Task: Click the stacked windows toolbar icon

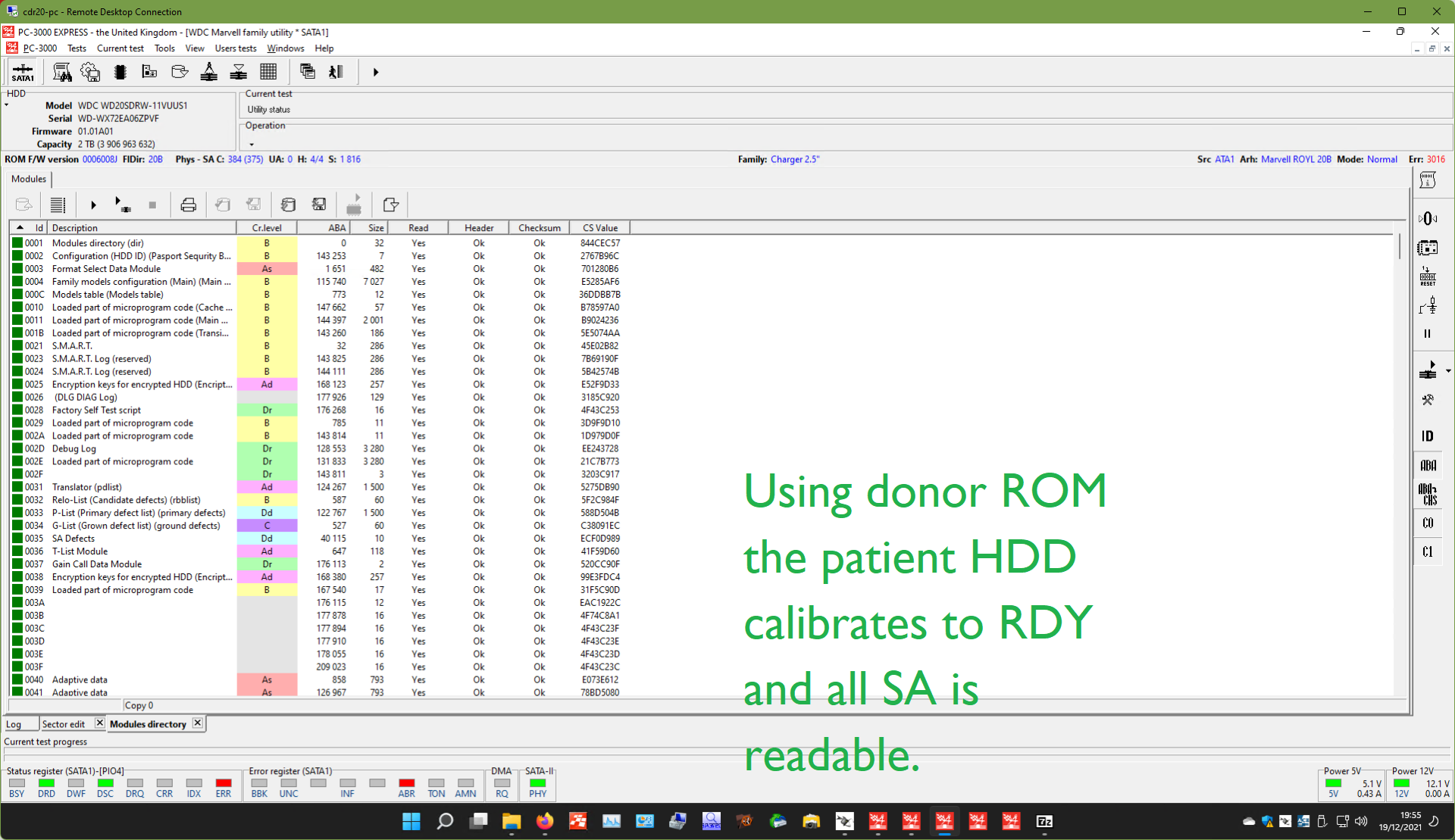Action: tap(308, 72)
